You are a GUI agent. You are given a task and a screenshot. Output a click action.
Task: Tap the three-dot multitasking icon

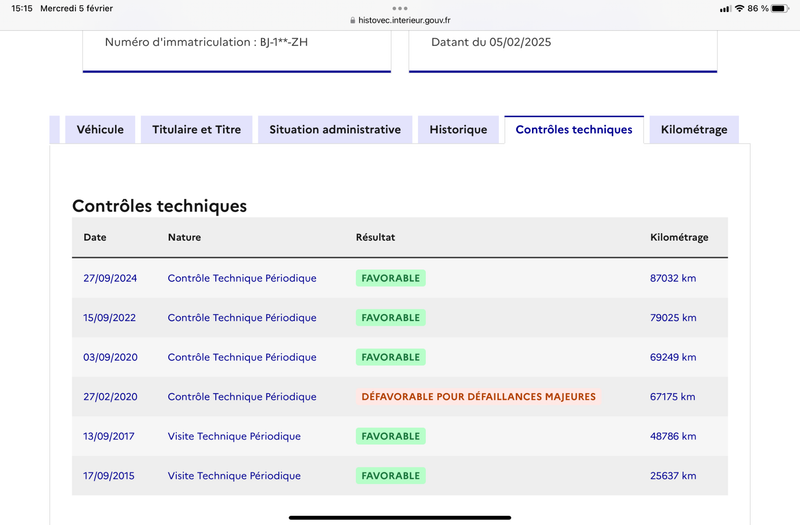click(x=399, y=8)
